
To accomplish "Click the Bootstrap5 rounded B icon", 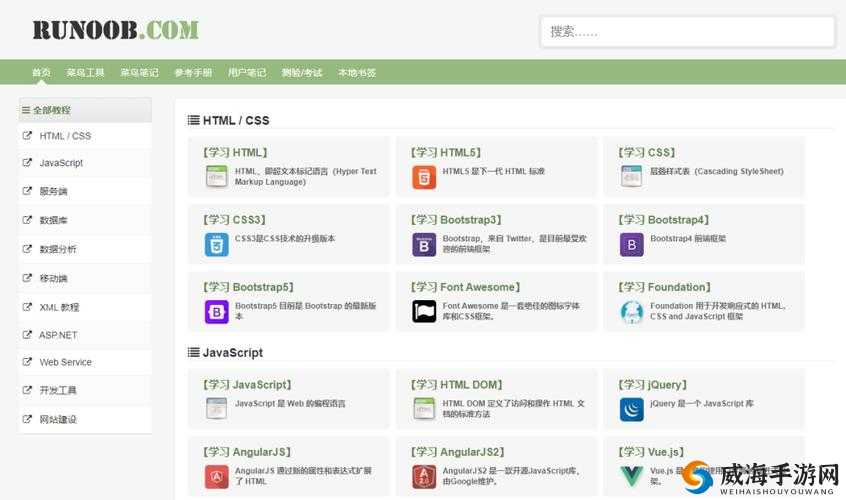I will (x=217, y=312).
